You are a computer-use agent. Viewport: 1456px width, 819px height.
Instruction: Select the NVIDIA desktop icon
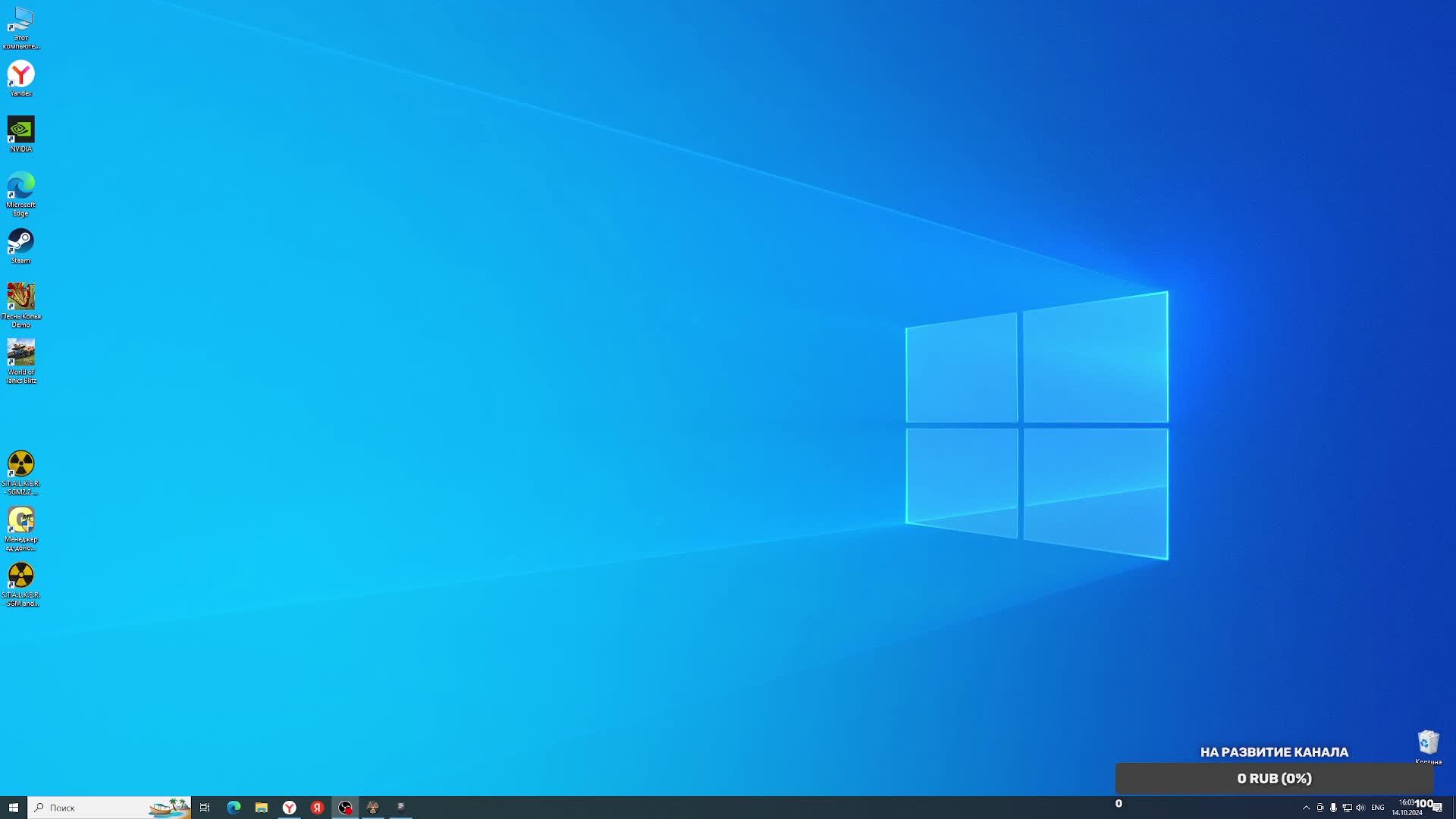click(20, 130)
